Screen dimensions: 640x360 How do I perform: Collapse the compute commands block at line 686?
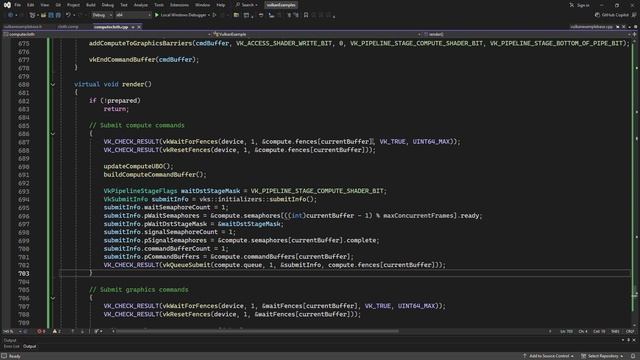[53, 134]
